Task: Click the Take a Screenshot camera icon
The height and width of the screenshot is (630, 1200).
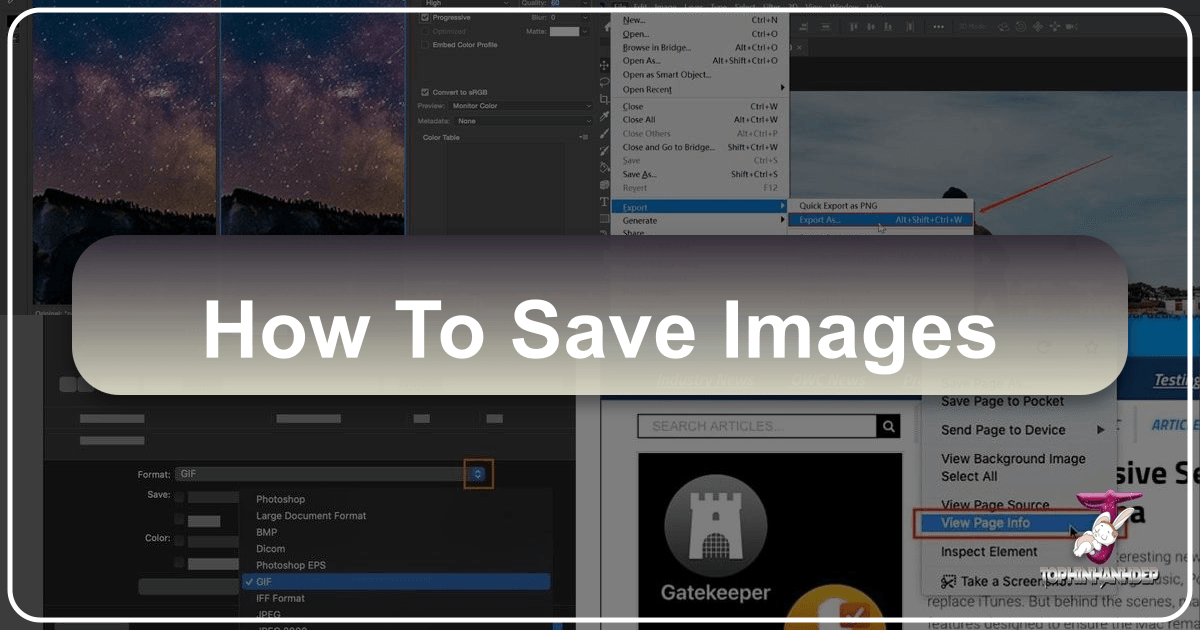Action: (x=949, y=581)
